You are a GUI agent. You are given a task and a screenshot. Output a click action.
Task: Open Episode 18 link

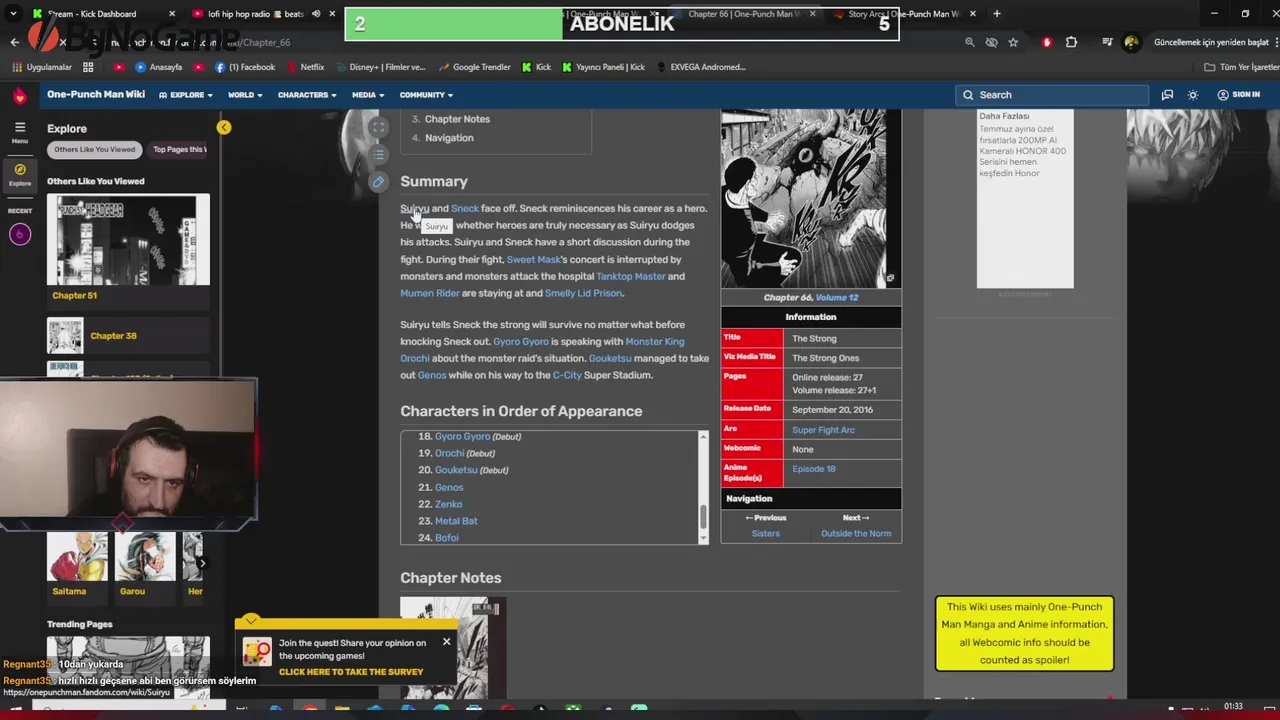(813, 469)
